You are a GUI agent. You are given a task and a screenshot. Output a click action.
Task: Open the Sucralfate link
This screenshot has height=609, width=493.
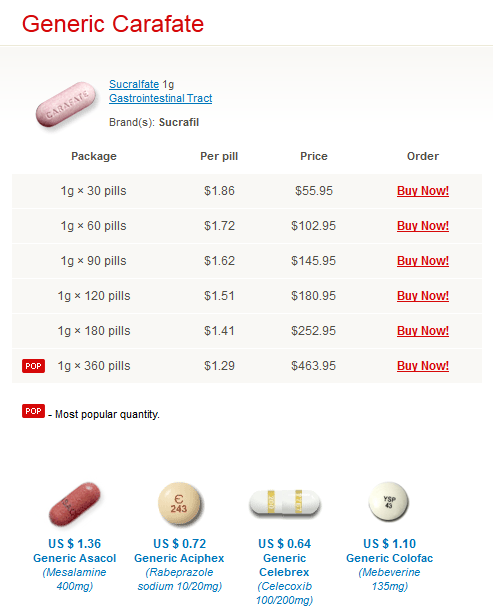point(134,84)
